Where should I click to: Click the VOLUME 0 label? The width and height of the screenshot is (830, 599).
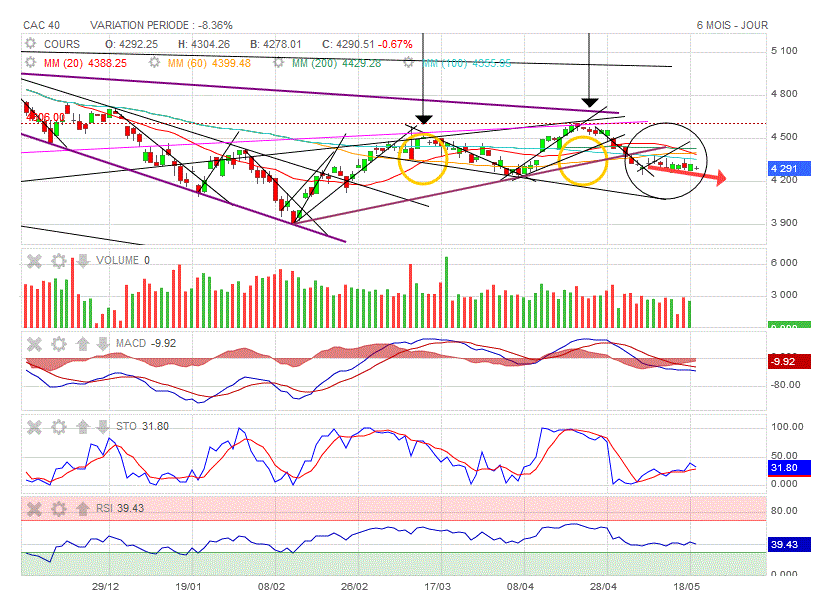[x=123, y=260]
